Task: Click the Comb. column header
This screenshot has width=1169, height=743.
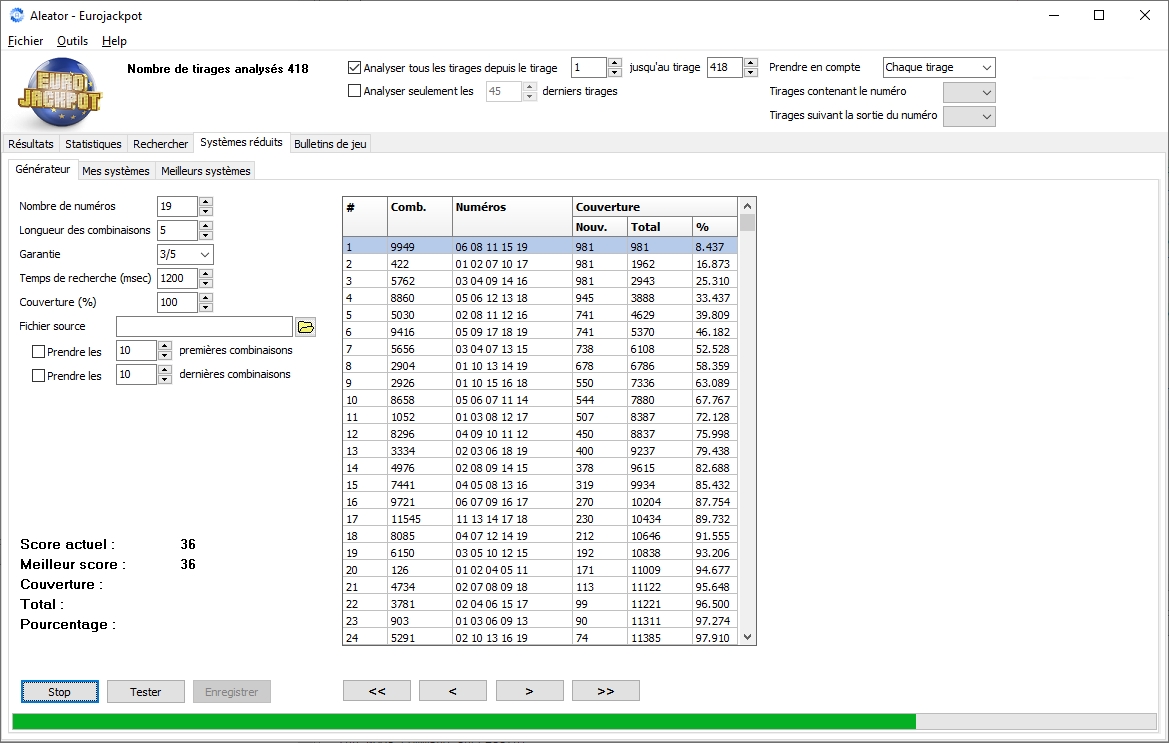Action: 420,216
